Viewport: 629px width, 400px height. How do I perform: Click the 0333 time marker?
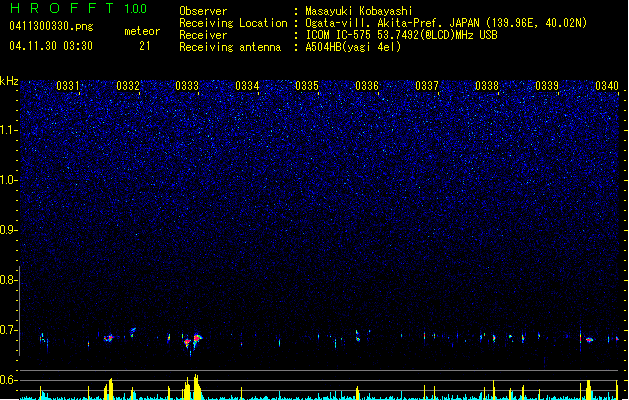coord(187,86)
